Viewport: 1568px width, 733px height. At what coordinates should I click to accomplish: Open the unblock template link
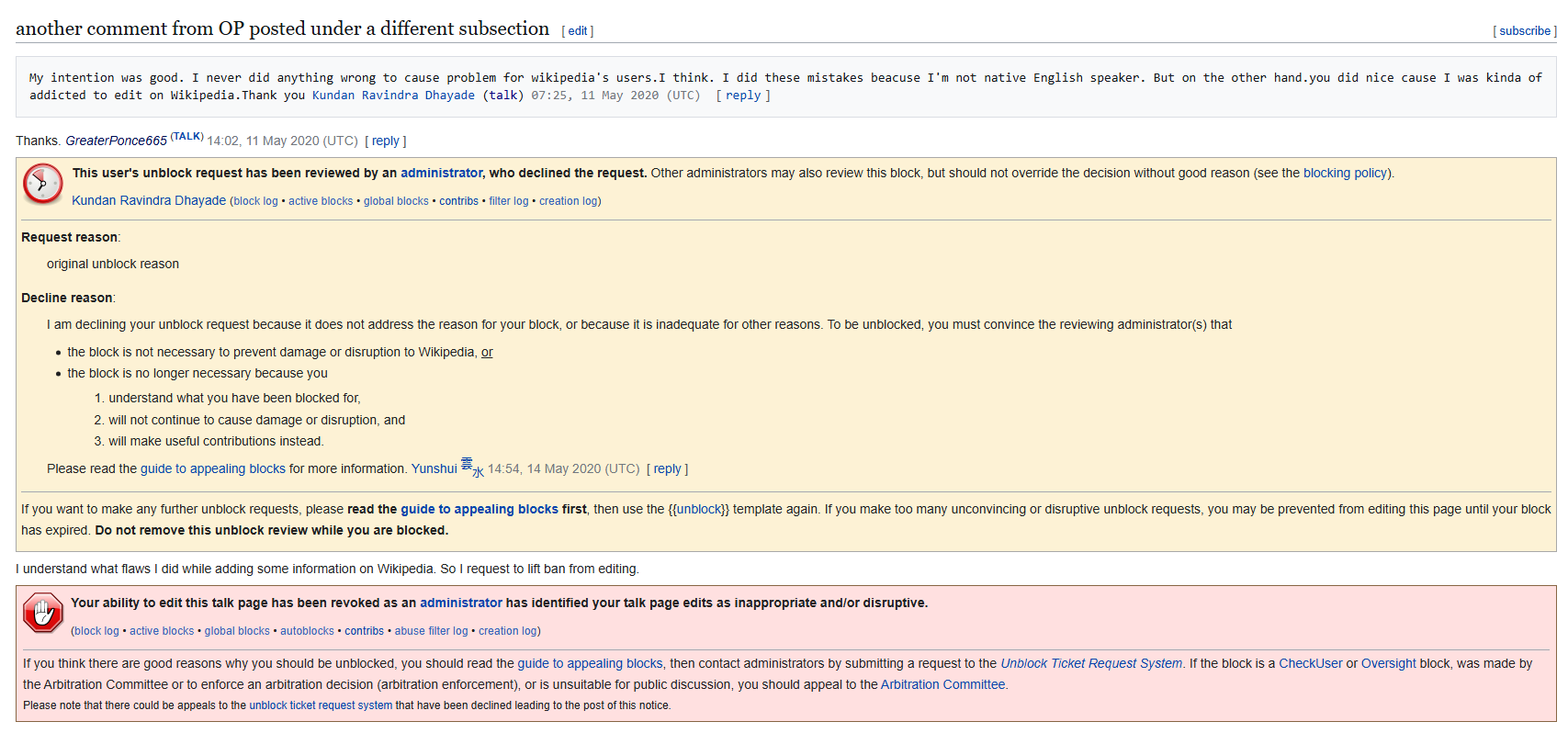click(699, 509)
